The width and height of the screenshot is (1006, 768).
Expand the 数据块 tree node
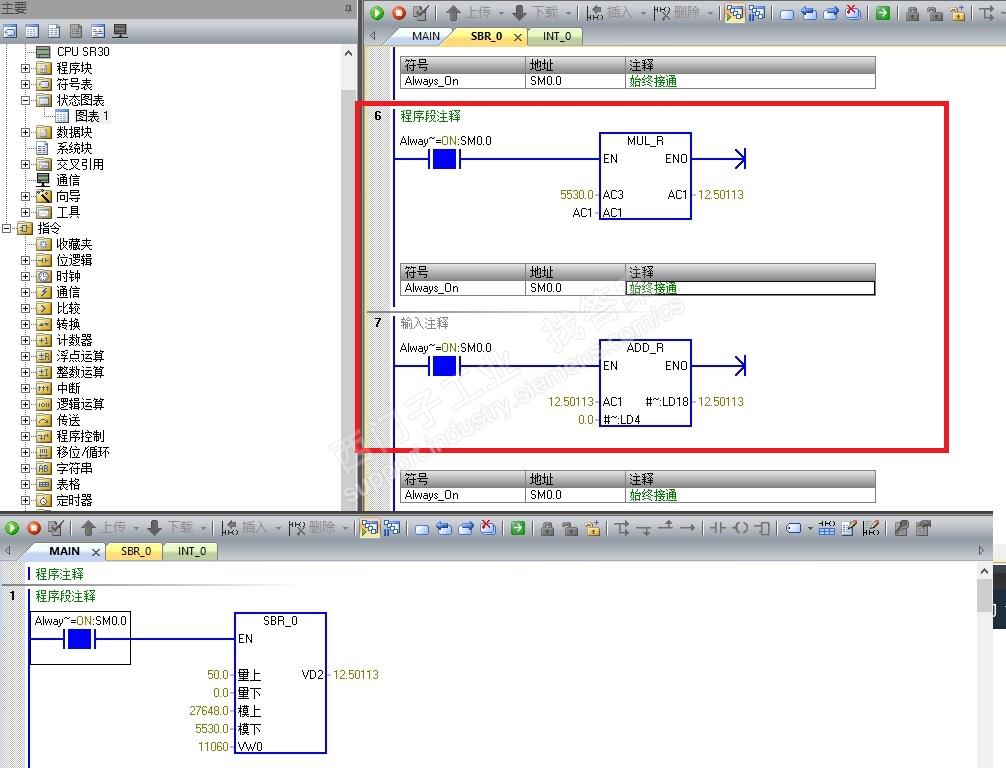25,132
